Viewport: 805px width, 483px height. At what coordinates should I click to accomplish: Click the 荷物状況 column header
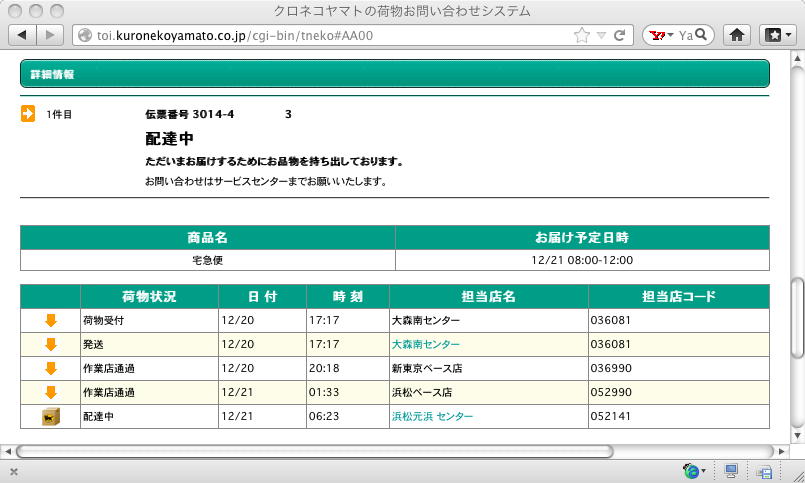coord(149,296)
